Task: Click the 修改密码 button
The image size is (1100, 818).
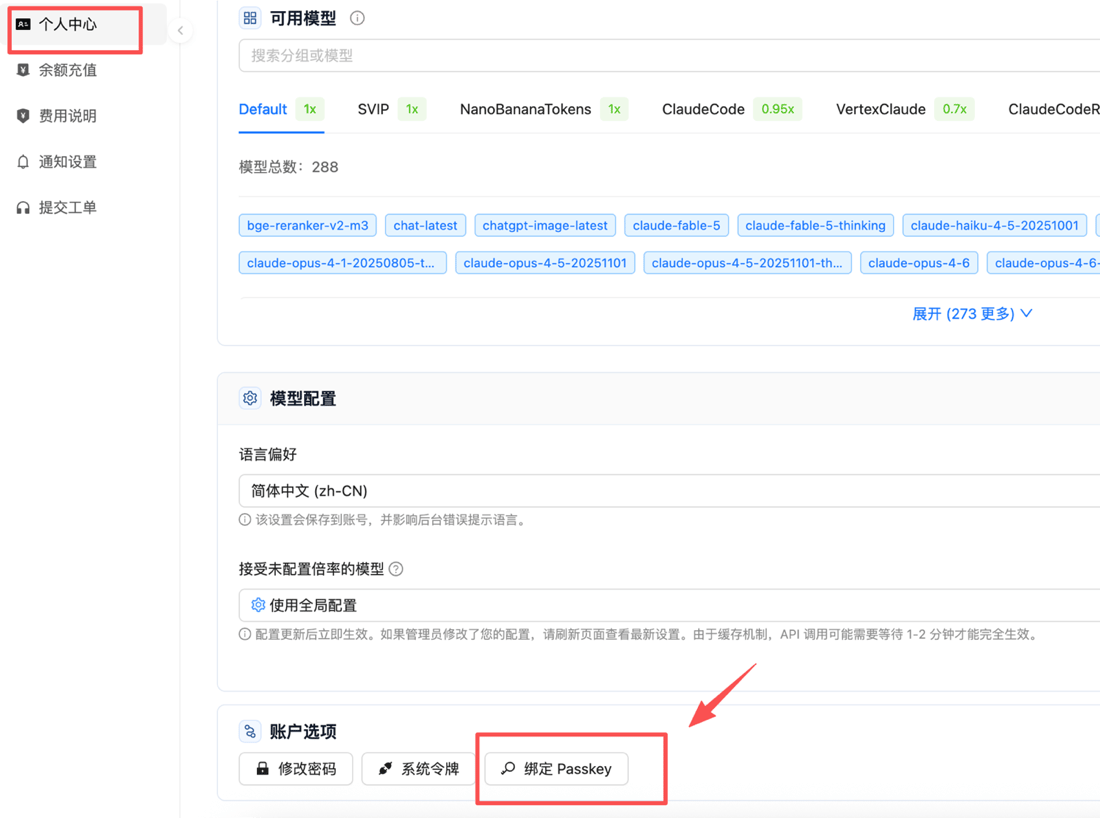Action: pos(295,769)
